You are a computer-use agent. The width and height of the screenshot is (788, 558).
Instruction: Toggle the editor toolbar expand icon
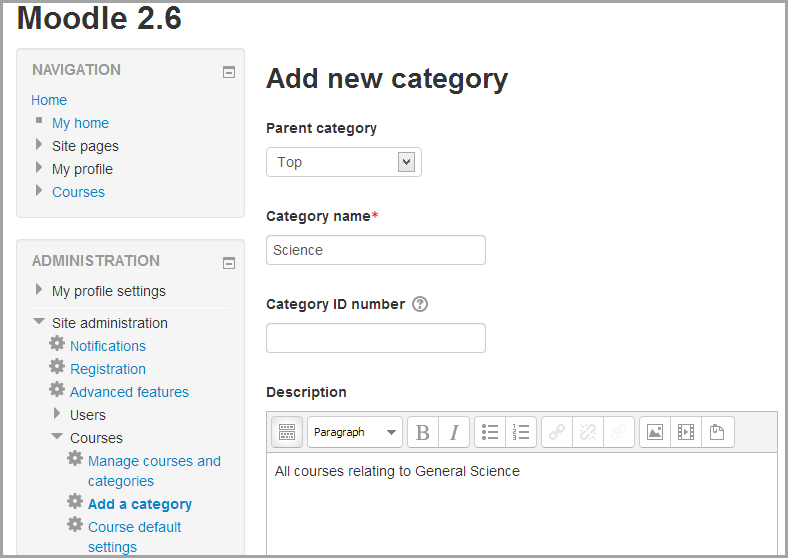(x=287, y=432)
